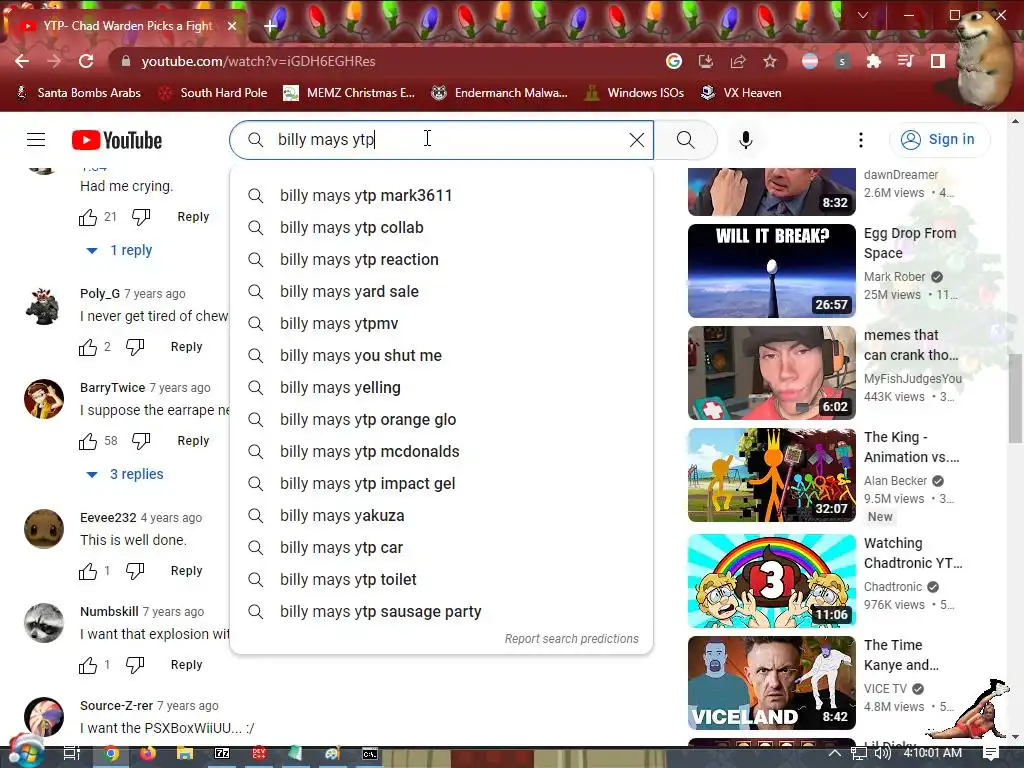Choose suggestion billy mays ytp mark3611
Viewport: 1024px width, 768px height.
coord(441,195)
